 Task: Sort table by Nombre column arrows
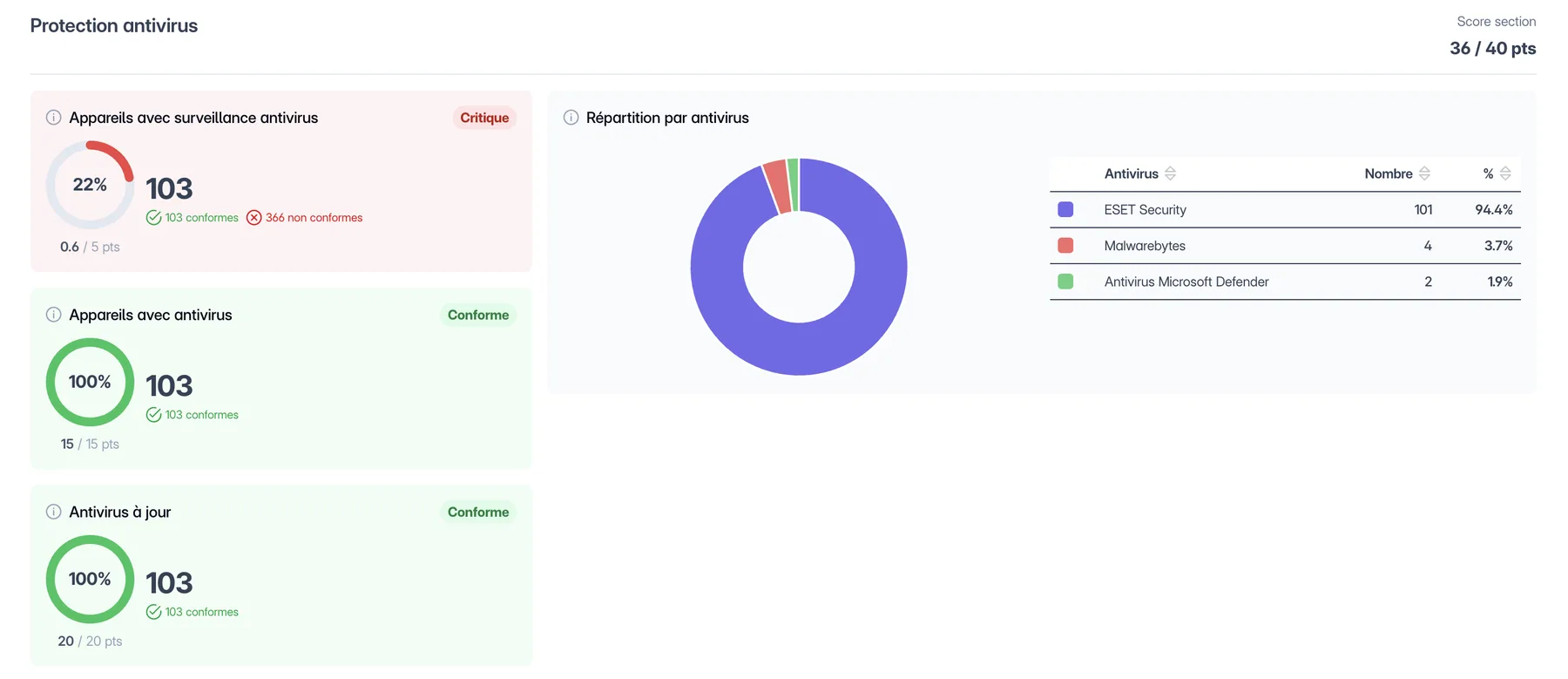coord(1424,173)
